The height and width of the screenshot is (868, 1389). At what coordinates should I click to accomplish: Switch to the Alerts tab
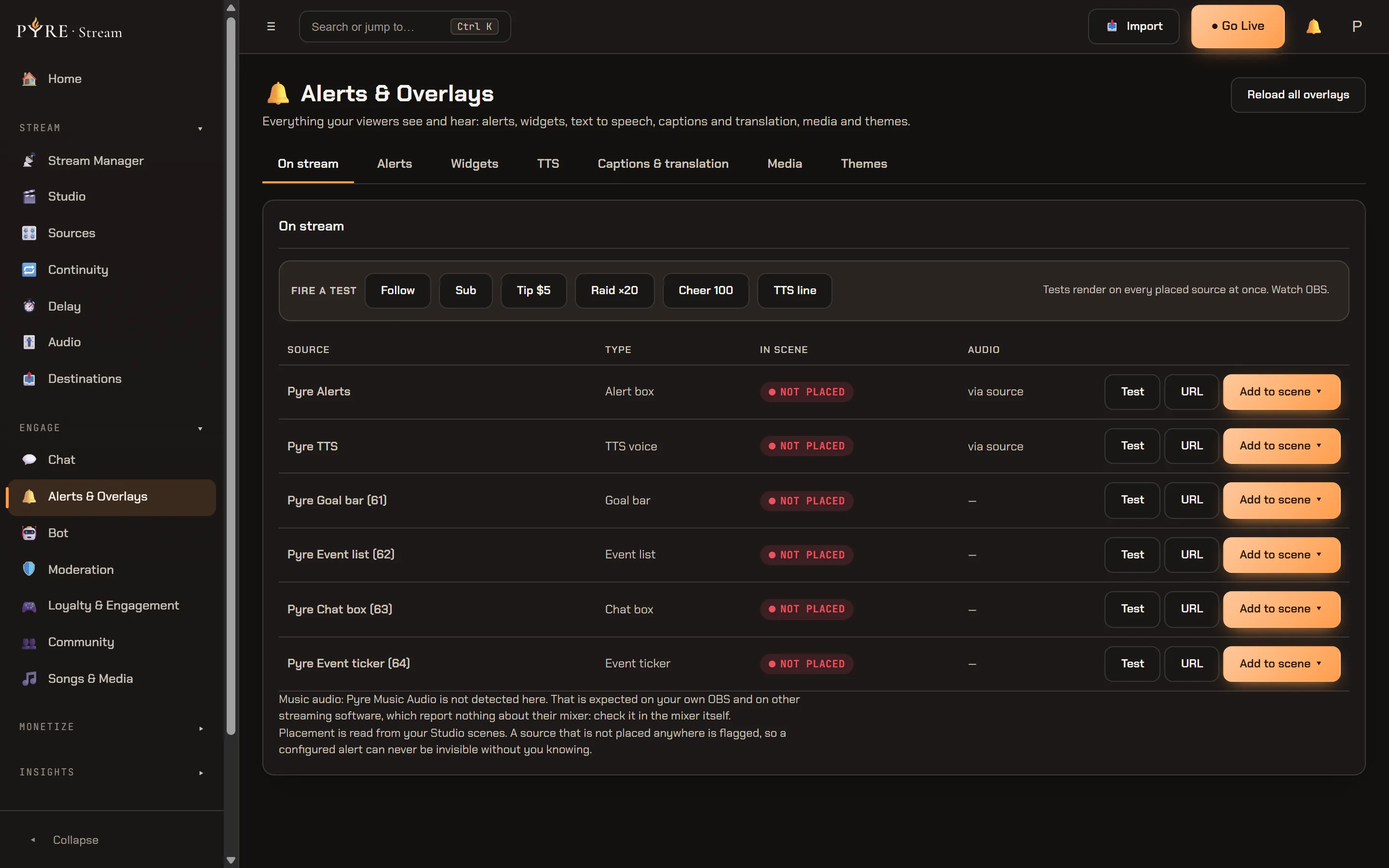pyautogui.click(x=395, y=163)
